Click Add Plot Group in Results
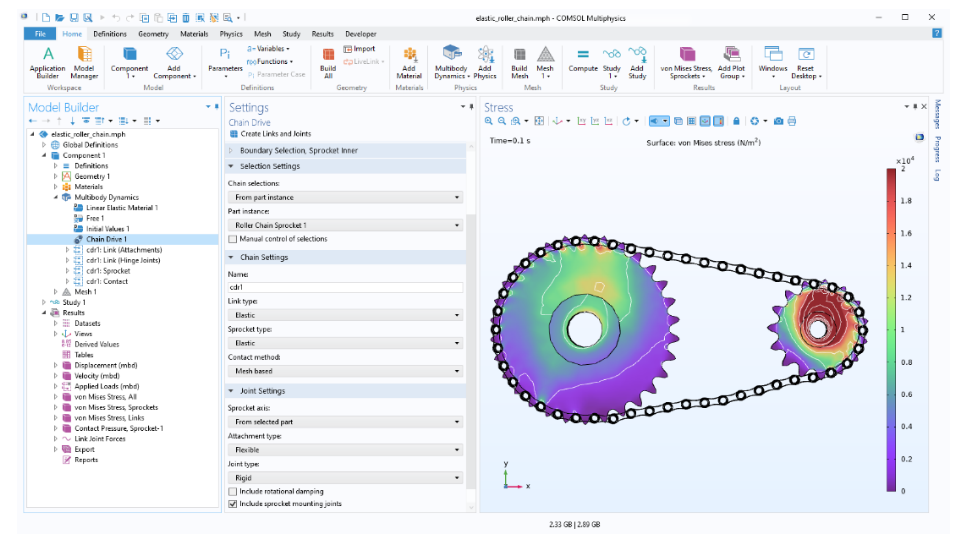The height and width of the screenshot is (535, 955). point(731,62)
